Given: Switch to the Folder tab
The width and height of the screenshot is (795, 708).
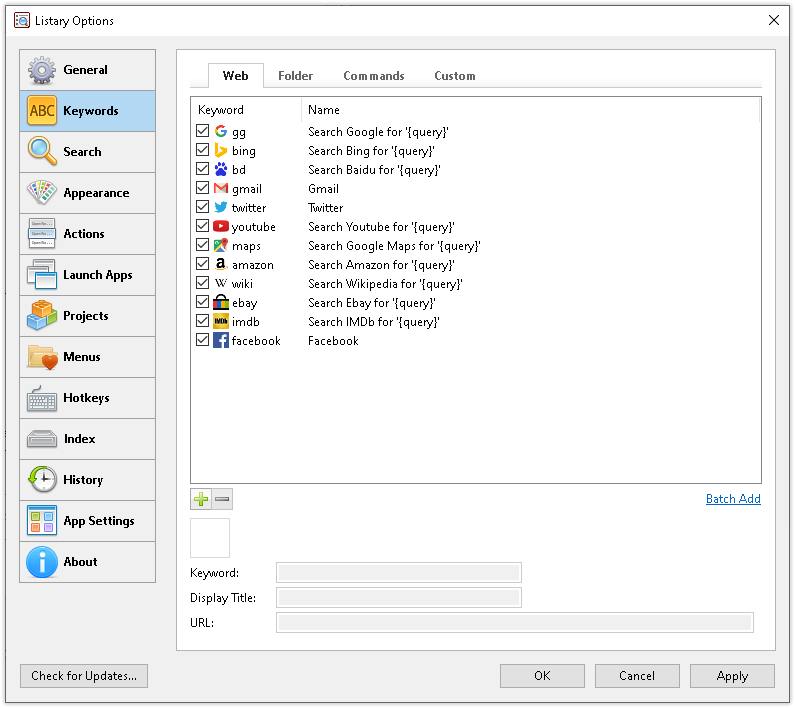Looking at the screenshot, I should click(x=295, y=76).
